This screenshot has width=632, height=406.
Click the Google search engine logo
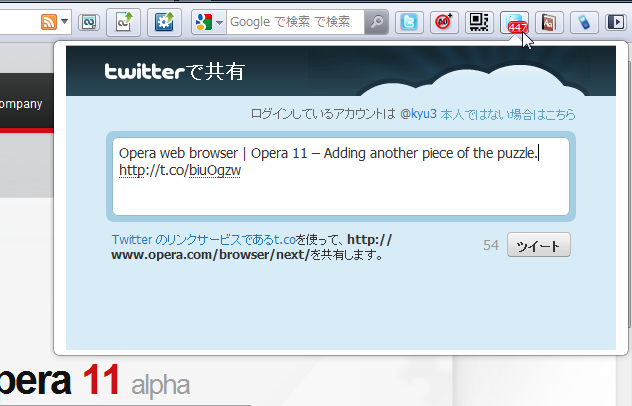click(x=204, y=22)
